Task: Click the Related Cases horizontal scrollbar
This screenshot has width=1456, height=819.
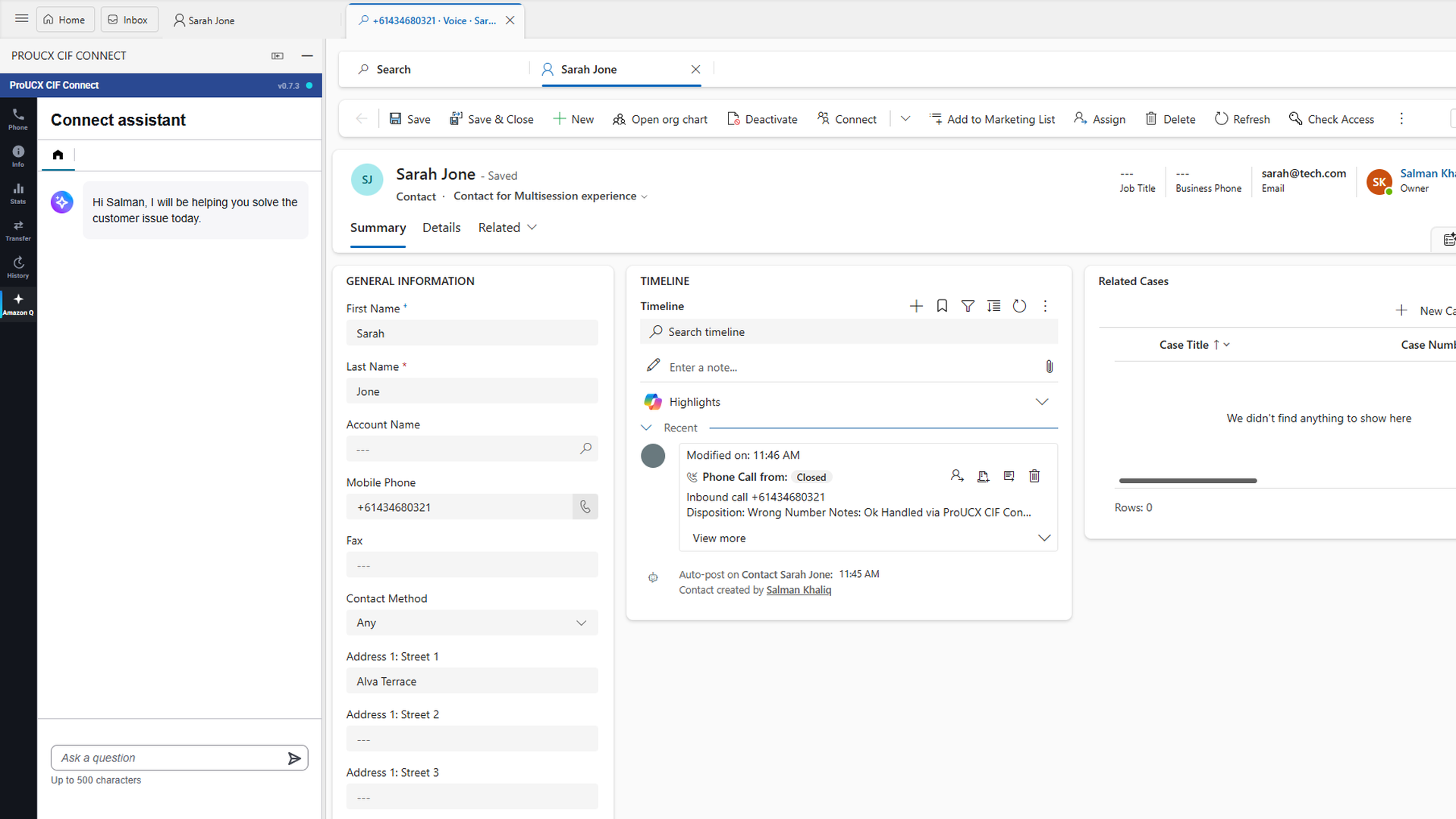Action: (1188, 481)
